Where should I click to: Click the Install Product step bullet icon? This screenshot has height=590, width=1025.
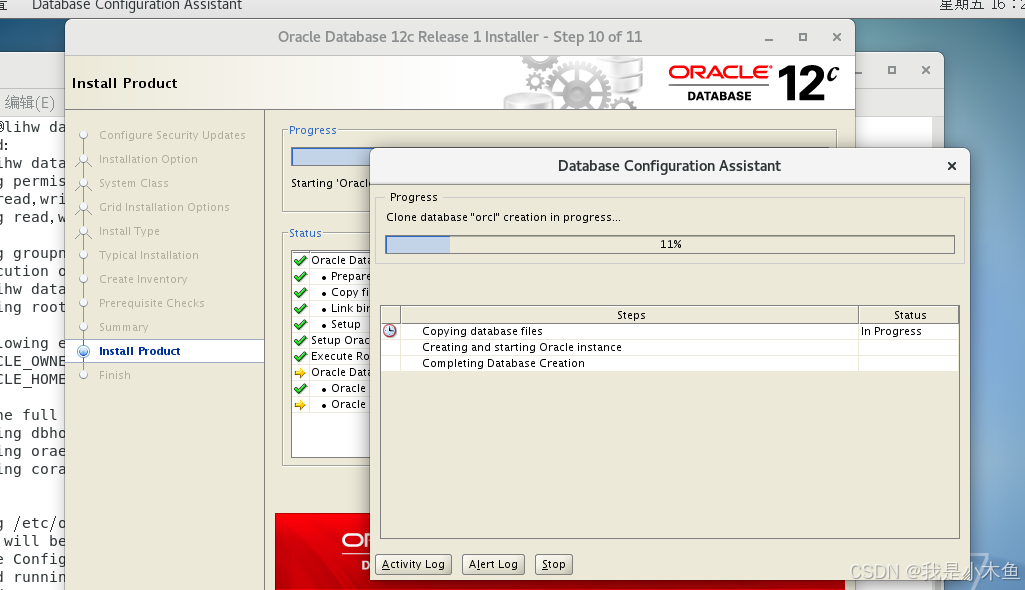(x=84, y=352)
